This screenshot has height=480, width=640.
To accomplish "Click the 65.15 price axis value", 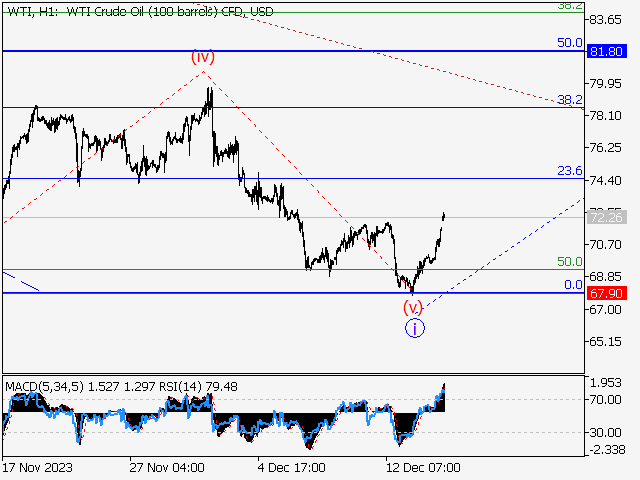I will [x=606, y=341].
